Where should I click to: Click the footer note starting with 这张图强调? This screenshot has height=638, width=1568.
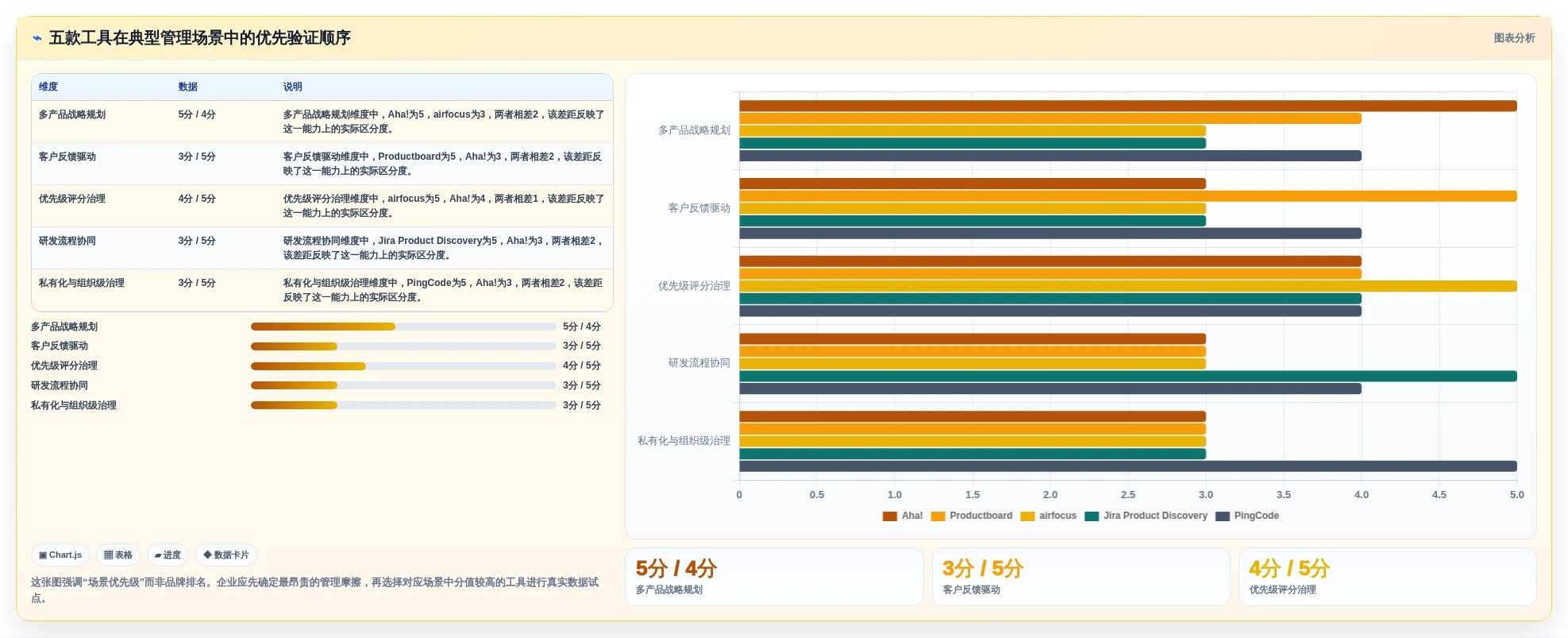click(x=315, y=590)
